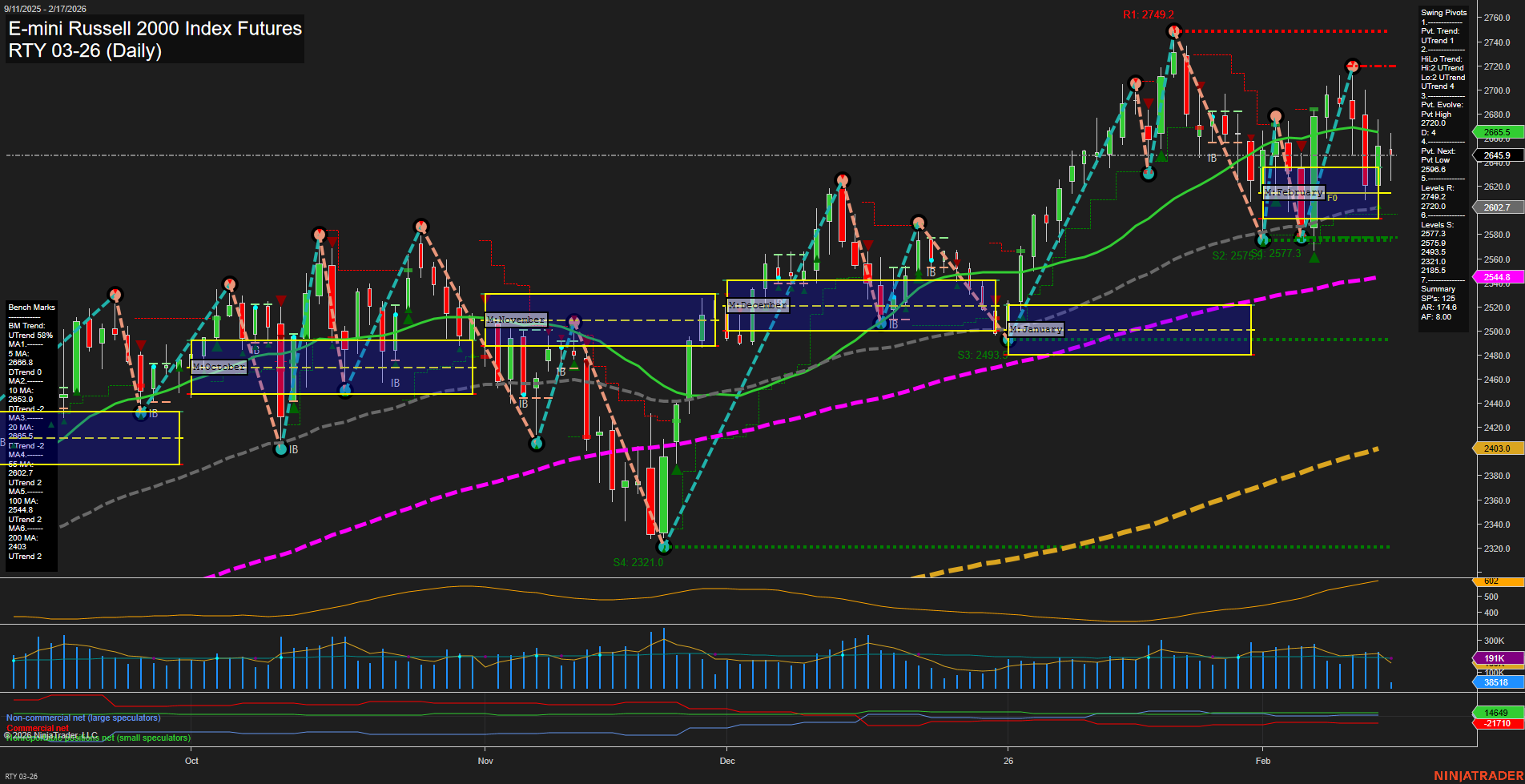
Task: Click the red -21710 net position marker
Action: [x=1496, y=723]
